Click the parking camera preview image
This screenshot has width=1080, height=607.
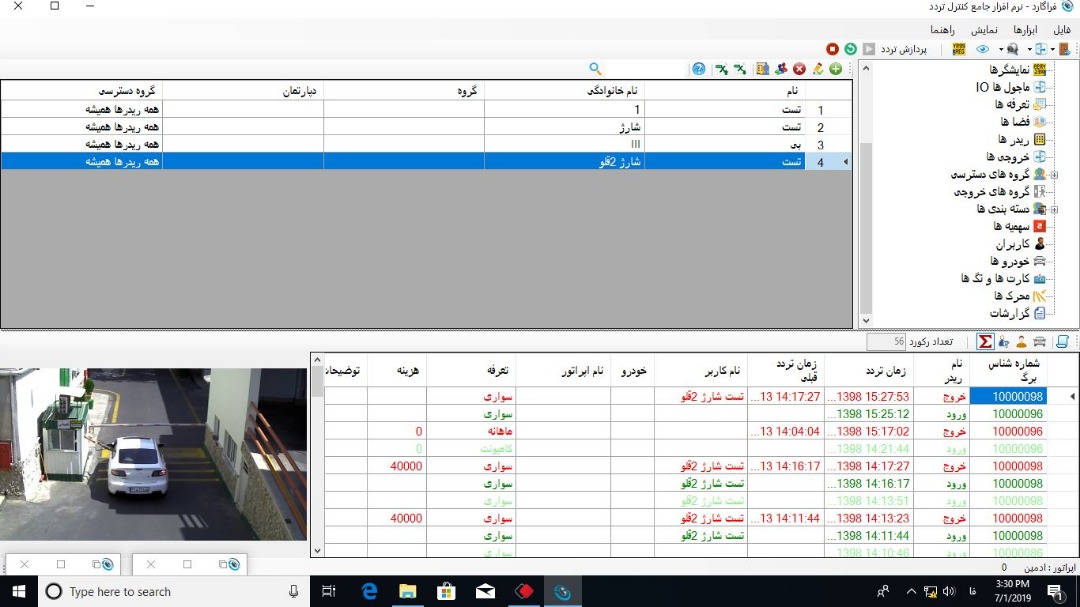click(x=153, y=454)
